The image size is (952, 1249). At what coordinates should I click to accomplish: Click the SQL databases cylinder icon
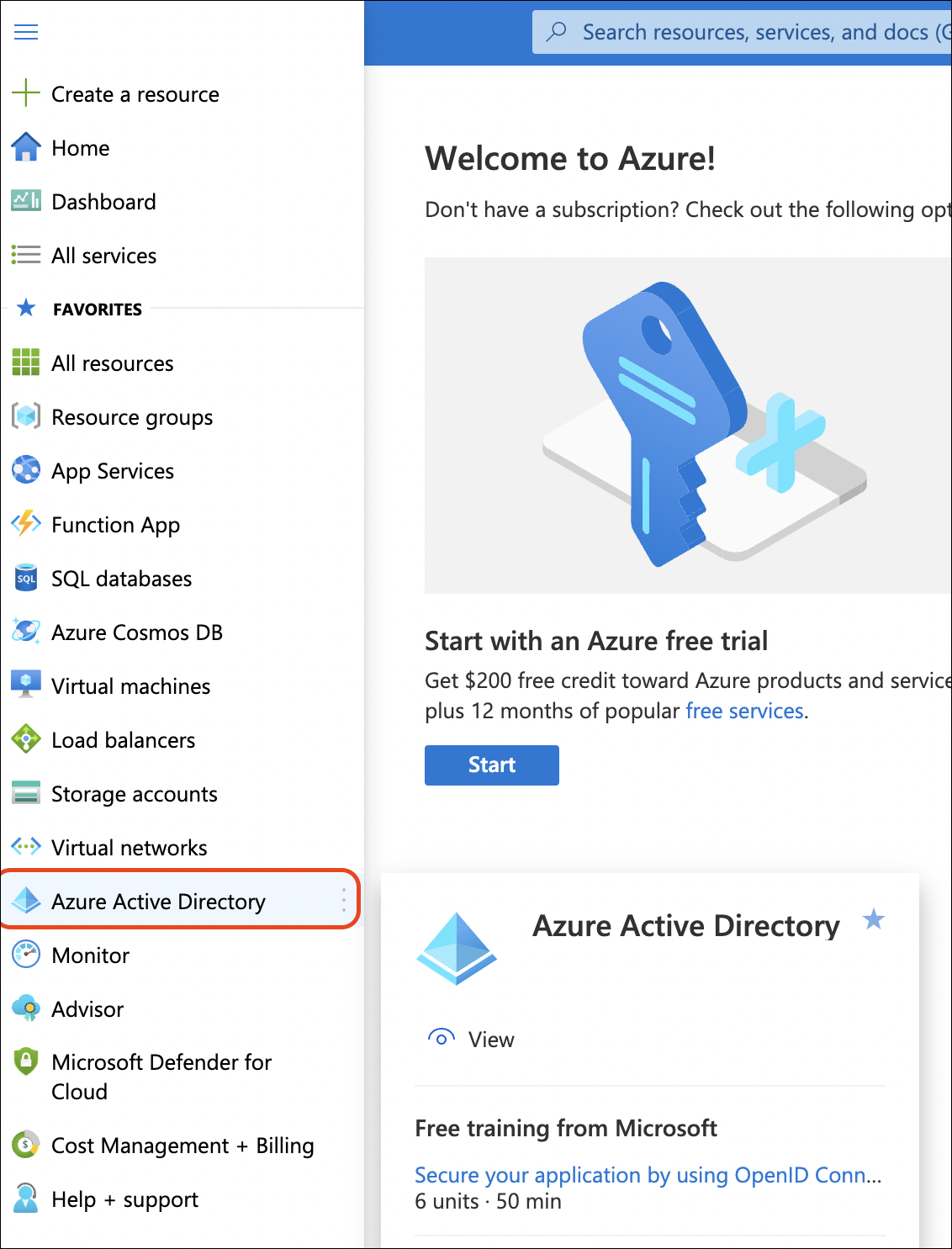coord(26,578)
